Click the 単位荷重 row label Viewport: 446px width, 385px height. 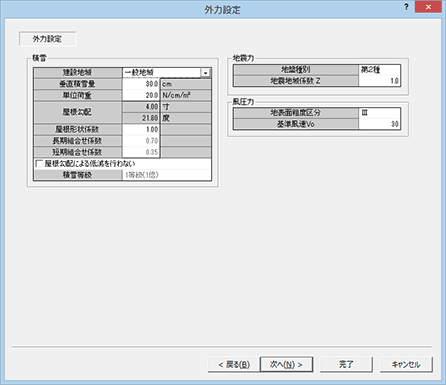[x=78, y=95]
